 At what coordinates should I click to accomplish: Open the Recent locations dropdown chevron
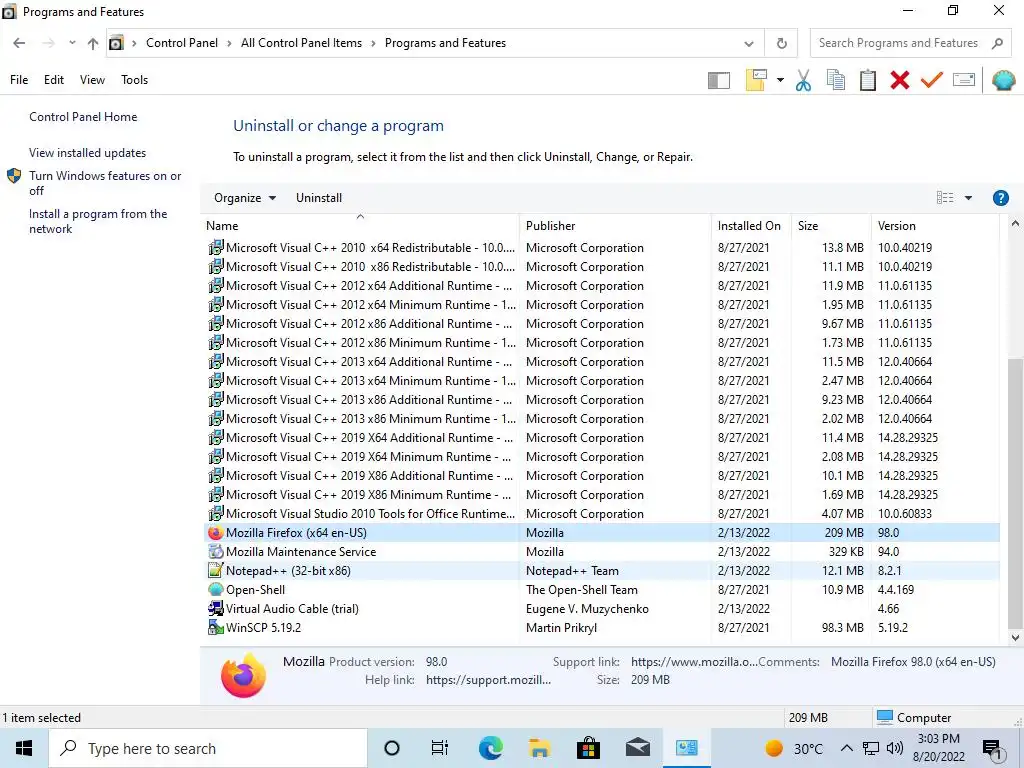coord(72,43)
